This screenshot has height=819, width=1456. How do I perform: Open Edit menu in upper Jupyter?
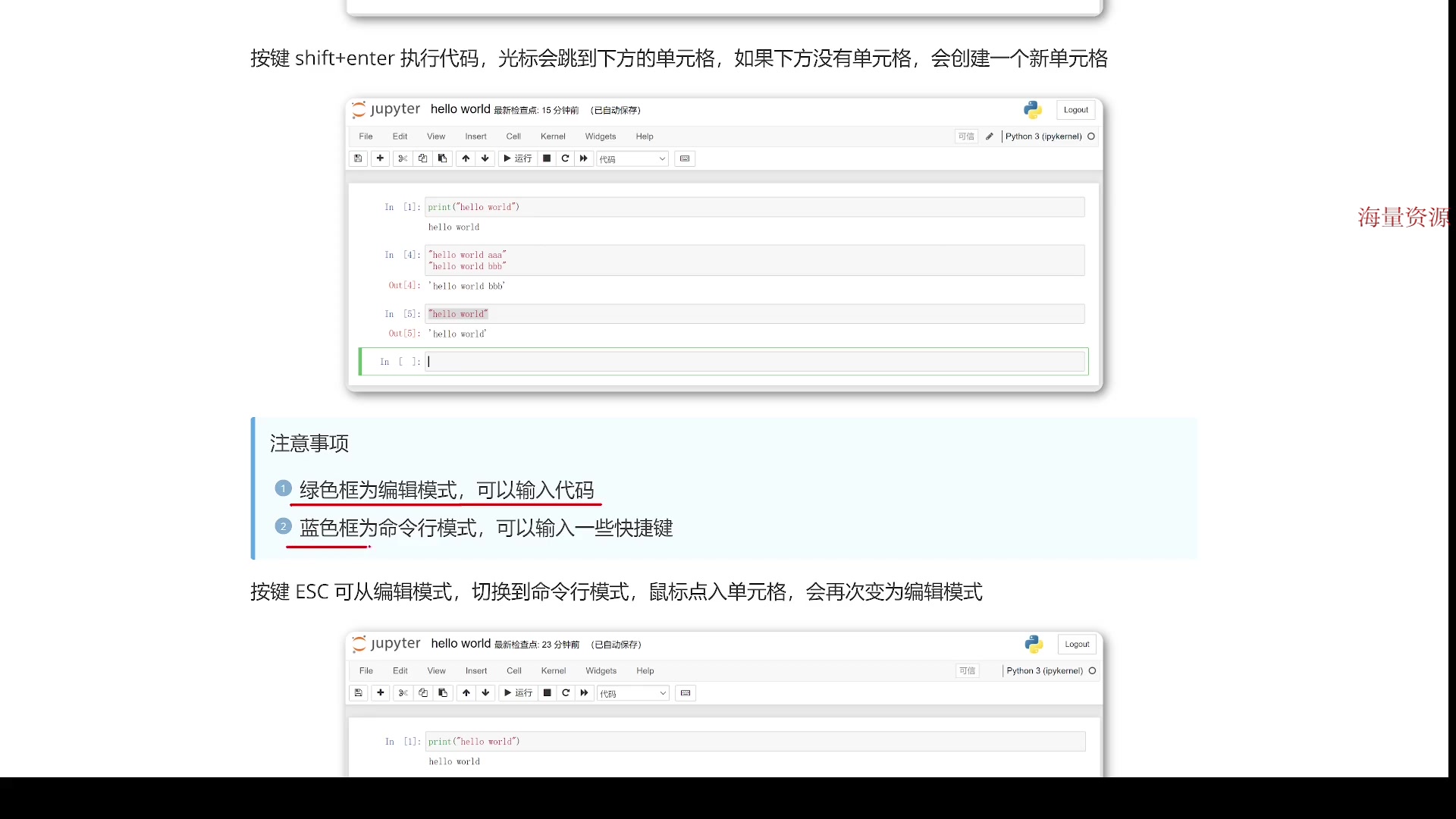point(400,136)
